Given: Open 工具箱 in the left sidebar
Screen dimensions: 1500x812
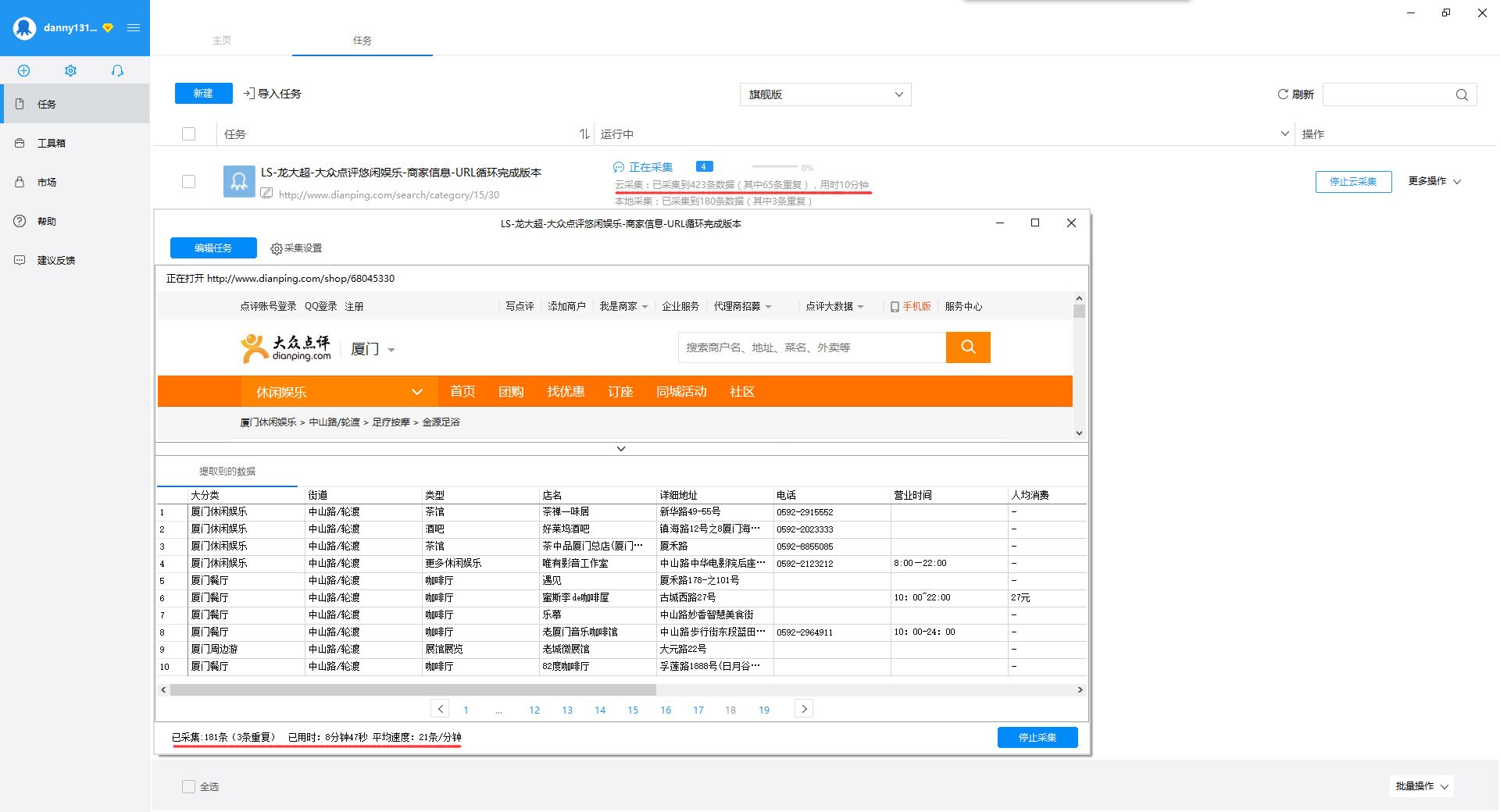Looking at the screenshot, I should click(74, 143).
